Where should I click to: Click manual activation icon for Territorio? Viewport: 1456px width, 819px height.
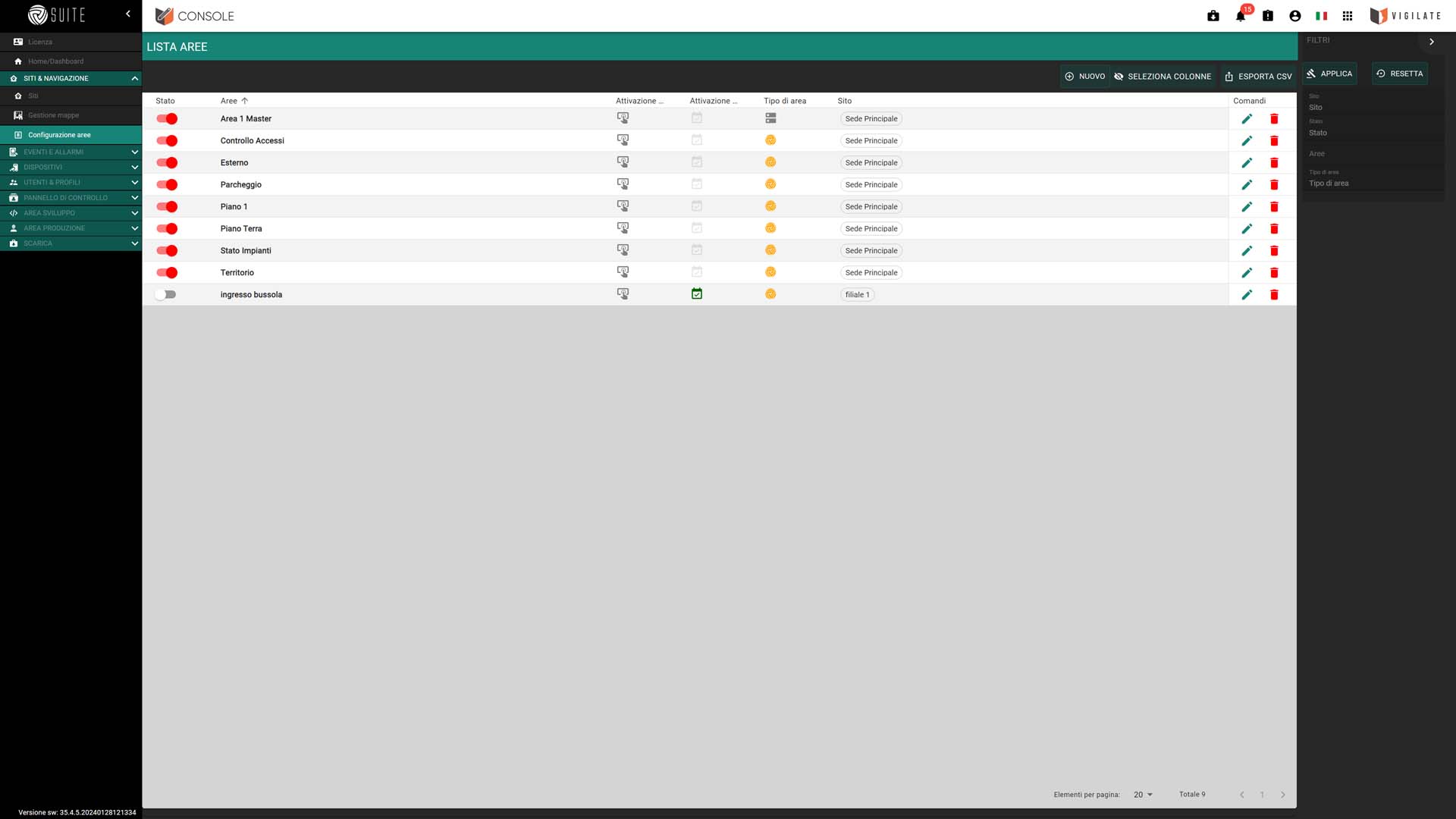tap(623, 272)
